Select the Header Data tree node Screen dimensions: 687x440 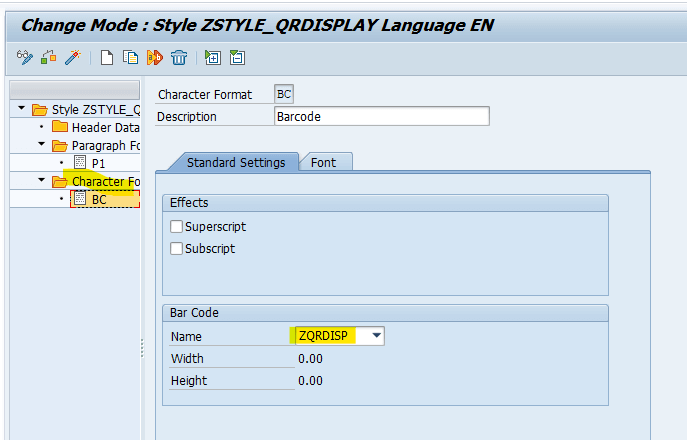point(106,128)
